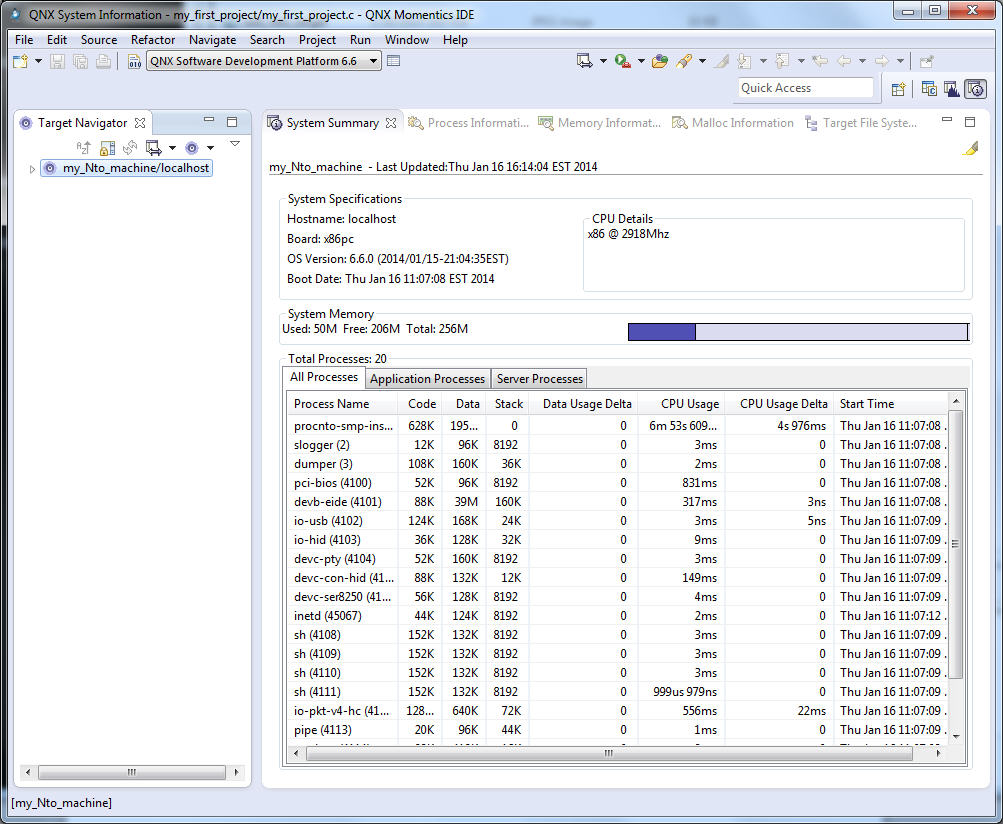Click the Print icon in toolbar
1003x824 pixels.
click(x=103, y=61)
